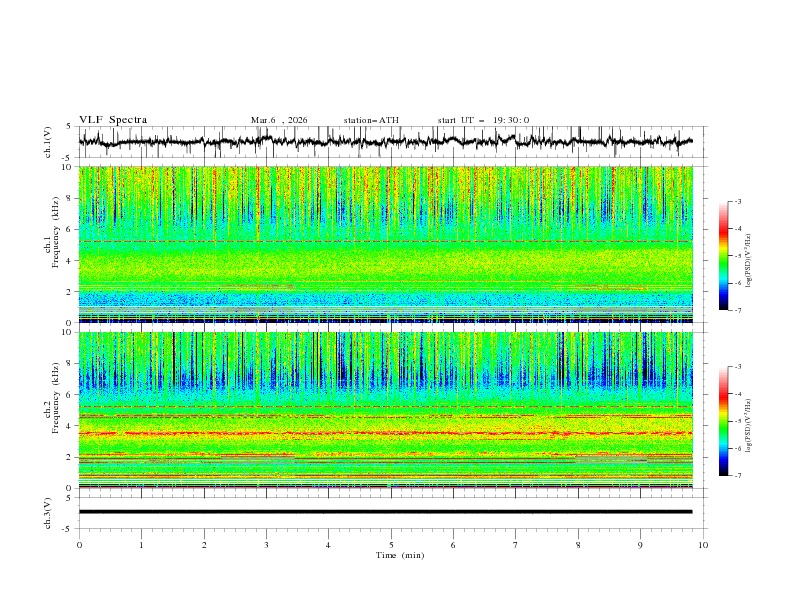Screen dimensions: 792x612
Task: Click the 3 minute tick on time axis
Action: [266, 544]
